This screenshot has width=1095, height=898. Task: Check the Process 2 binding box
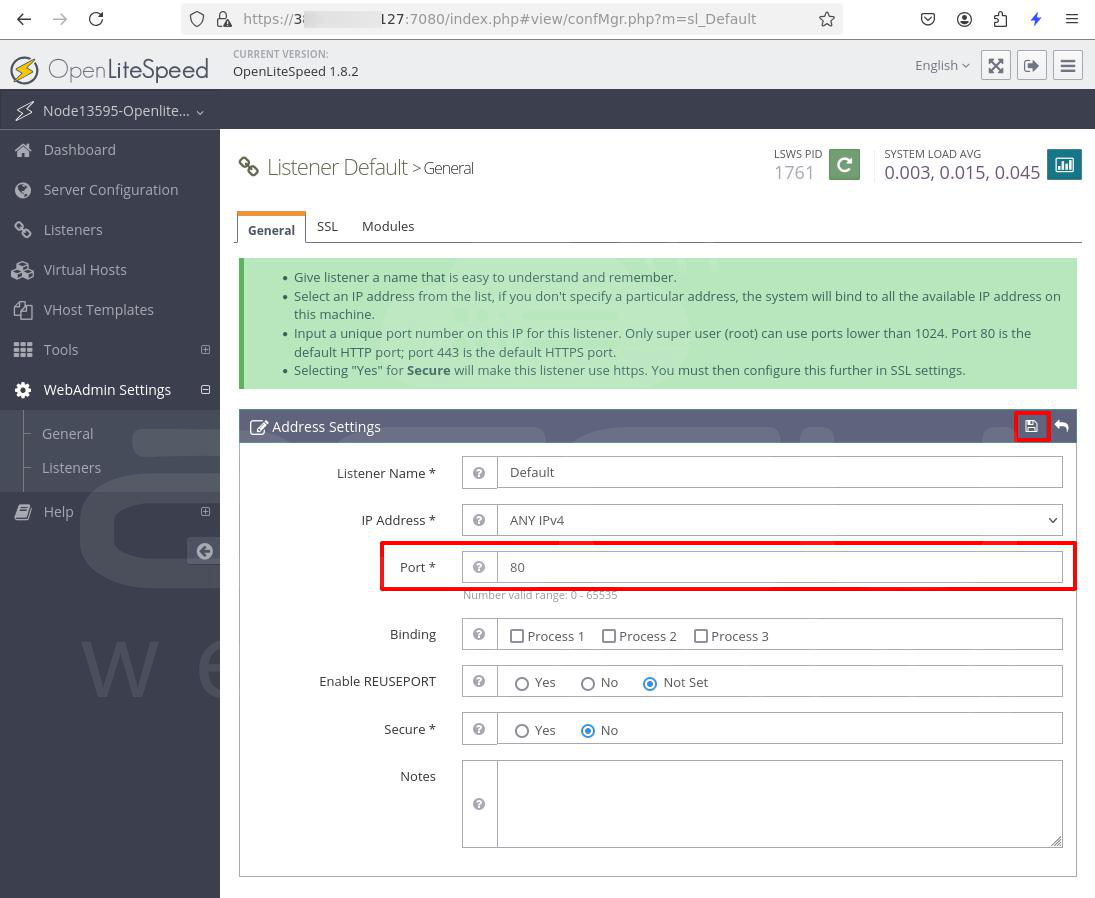point(609,636)
